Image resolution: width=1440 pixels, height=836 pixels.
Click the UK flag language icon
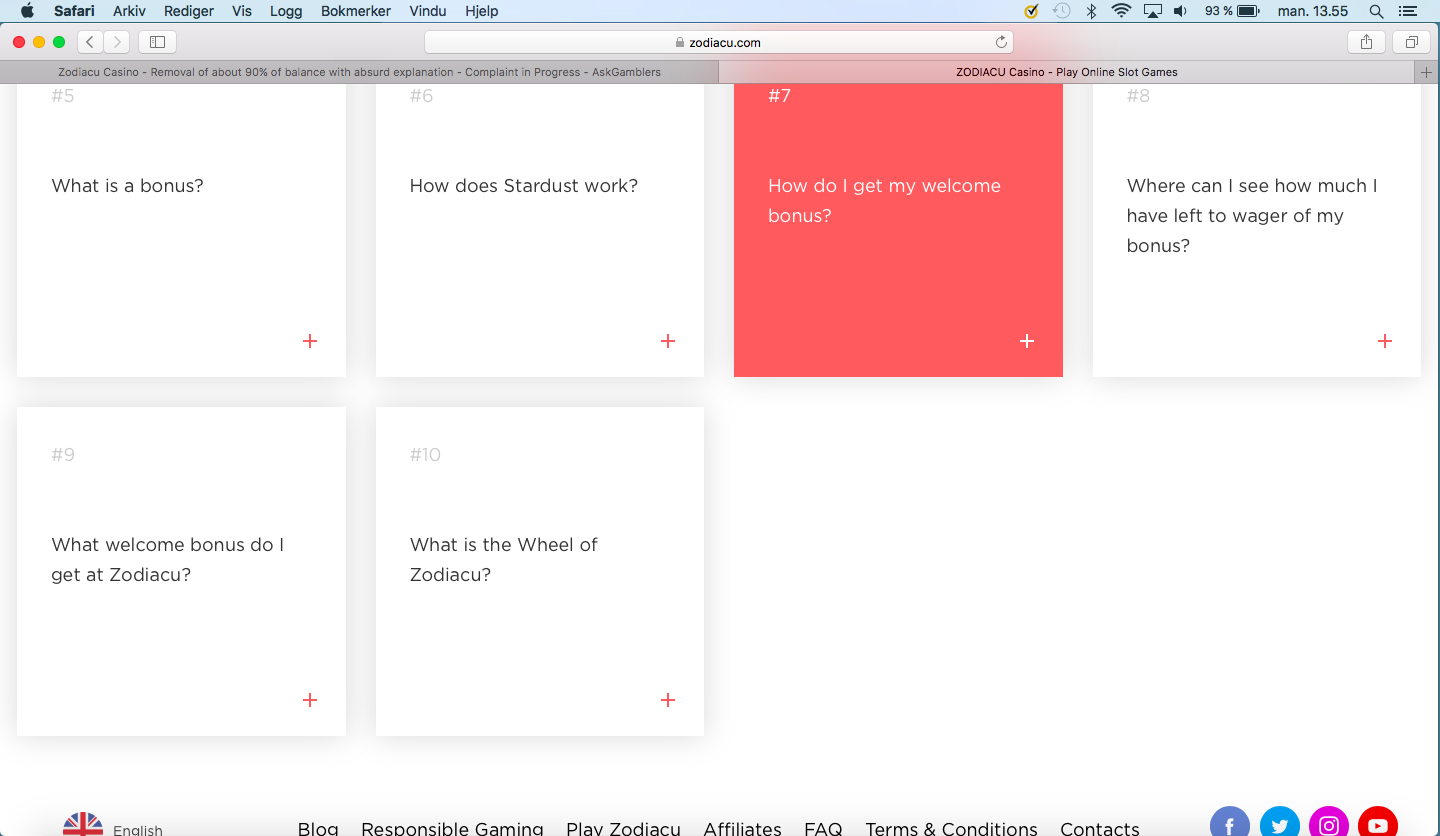[x=83, y=826]
